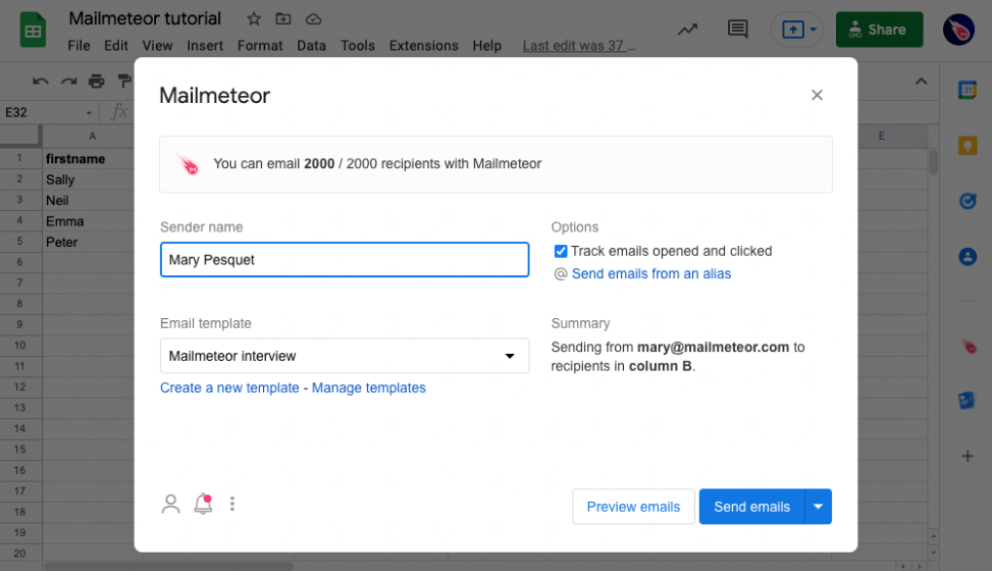
Task: Open the three-dot more options menu
Action: (232, 503)
